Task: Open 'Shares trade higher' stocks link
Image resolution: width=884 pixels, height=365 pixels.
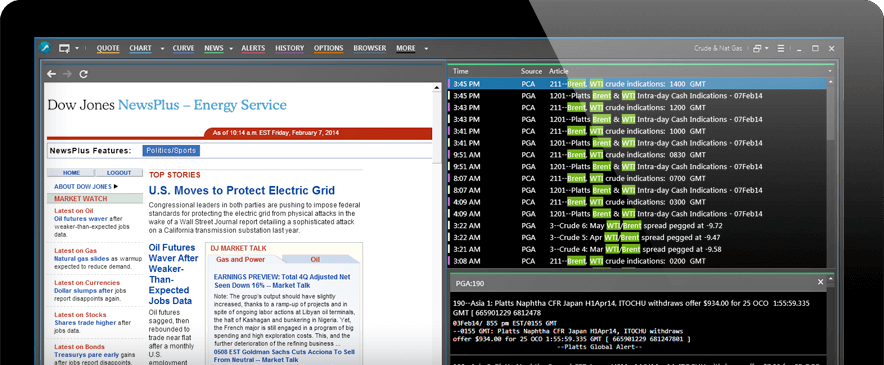Action: pos(84,323)
